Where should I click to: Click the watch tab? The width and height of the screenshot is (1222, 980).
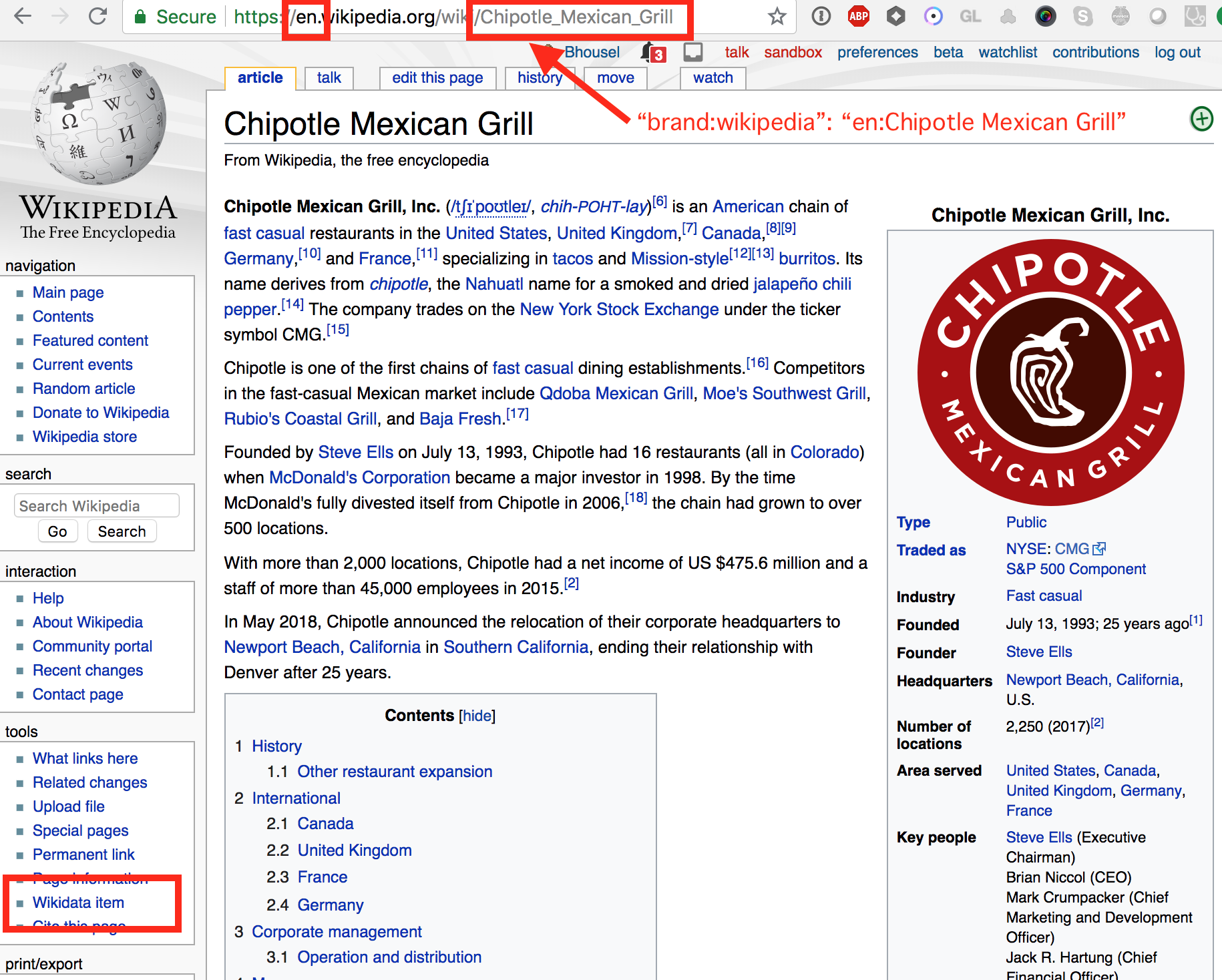tap(713, 78)
